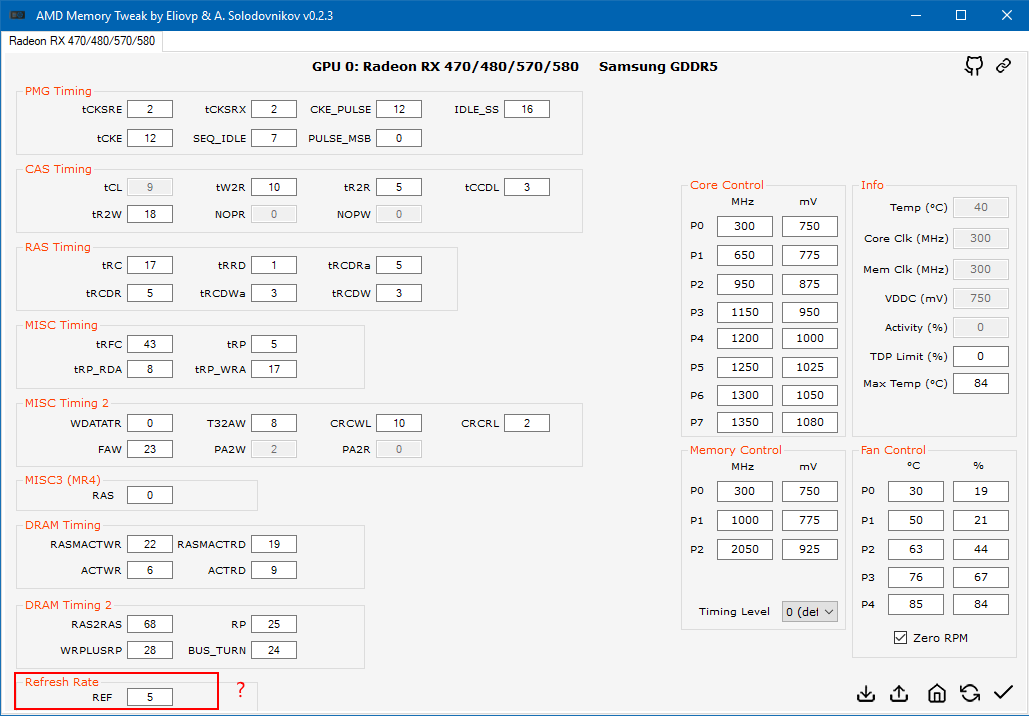
Task: Click the app icon in title bar
Action: (x=18, y=15)
